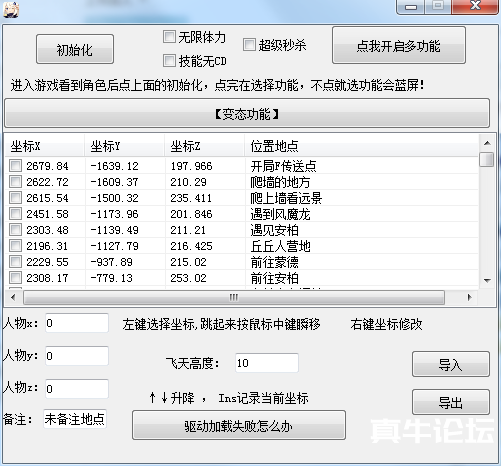
Task: Focus the 人物z input field
Action: click(77, 388)
